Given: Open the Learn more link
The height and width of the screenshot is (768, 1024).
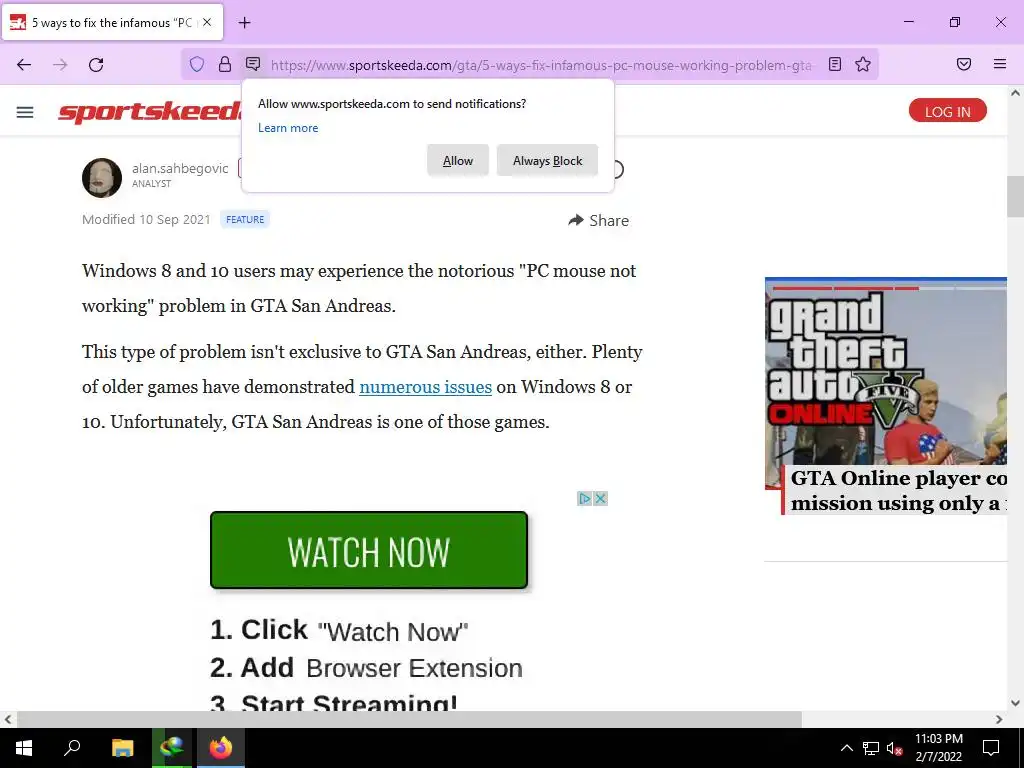Looking at the screenshot, I should point(288,128).
